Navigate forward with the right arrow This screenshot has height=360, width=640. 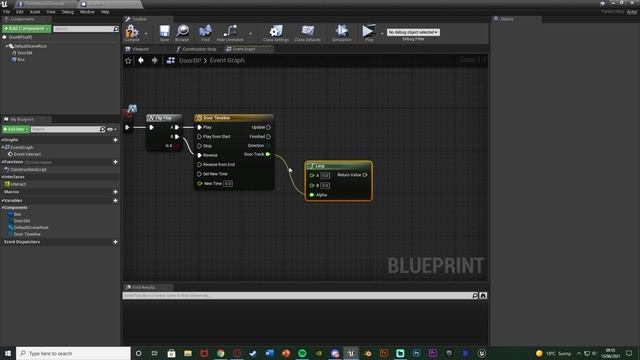154,60
